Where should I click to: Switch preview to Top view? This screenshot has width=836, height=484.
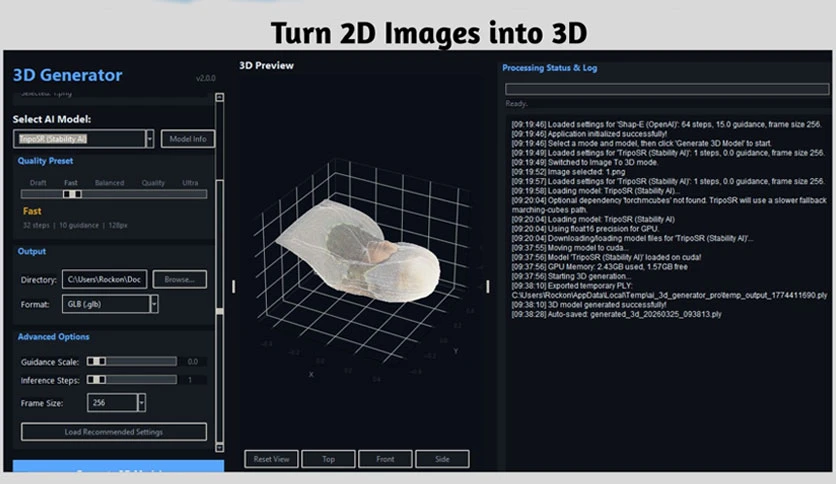[x=328, y=459]
